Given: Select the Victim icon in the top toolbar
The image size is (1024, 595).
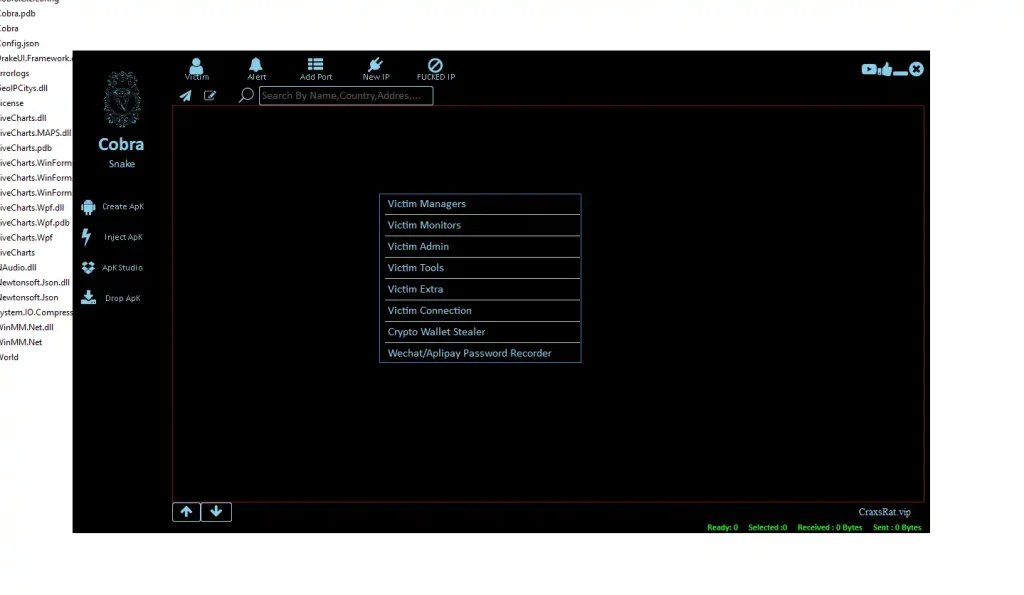Looking at the screenshot, I should point(197,66).
